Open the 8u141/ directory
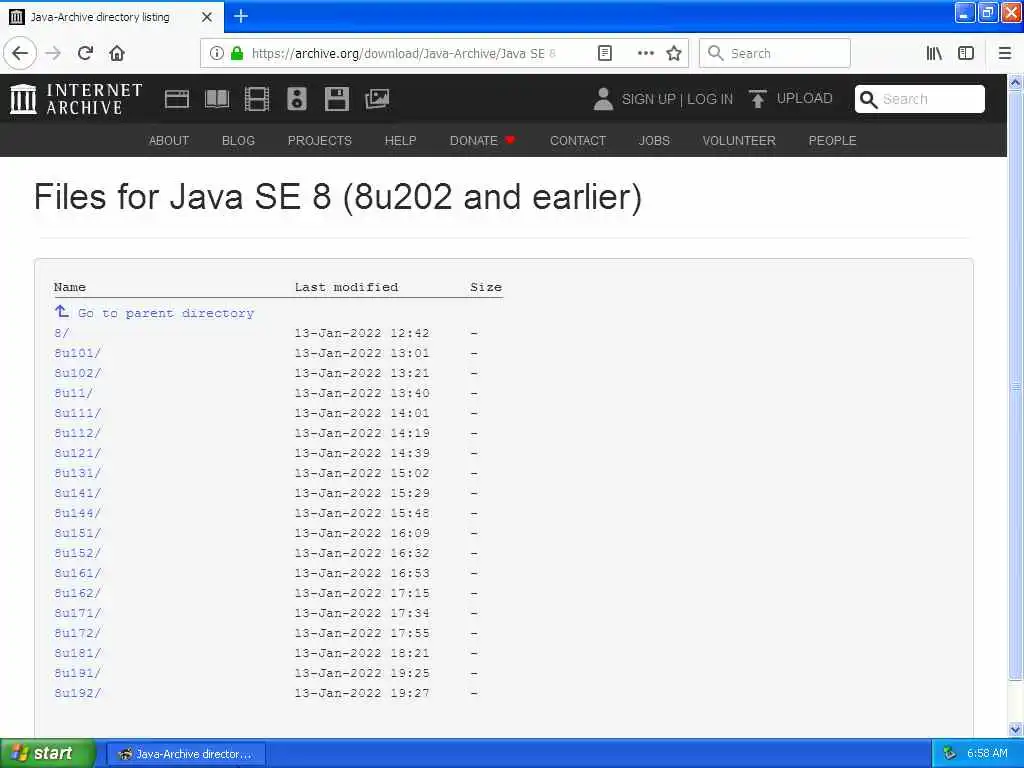 tap(78, 493)
